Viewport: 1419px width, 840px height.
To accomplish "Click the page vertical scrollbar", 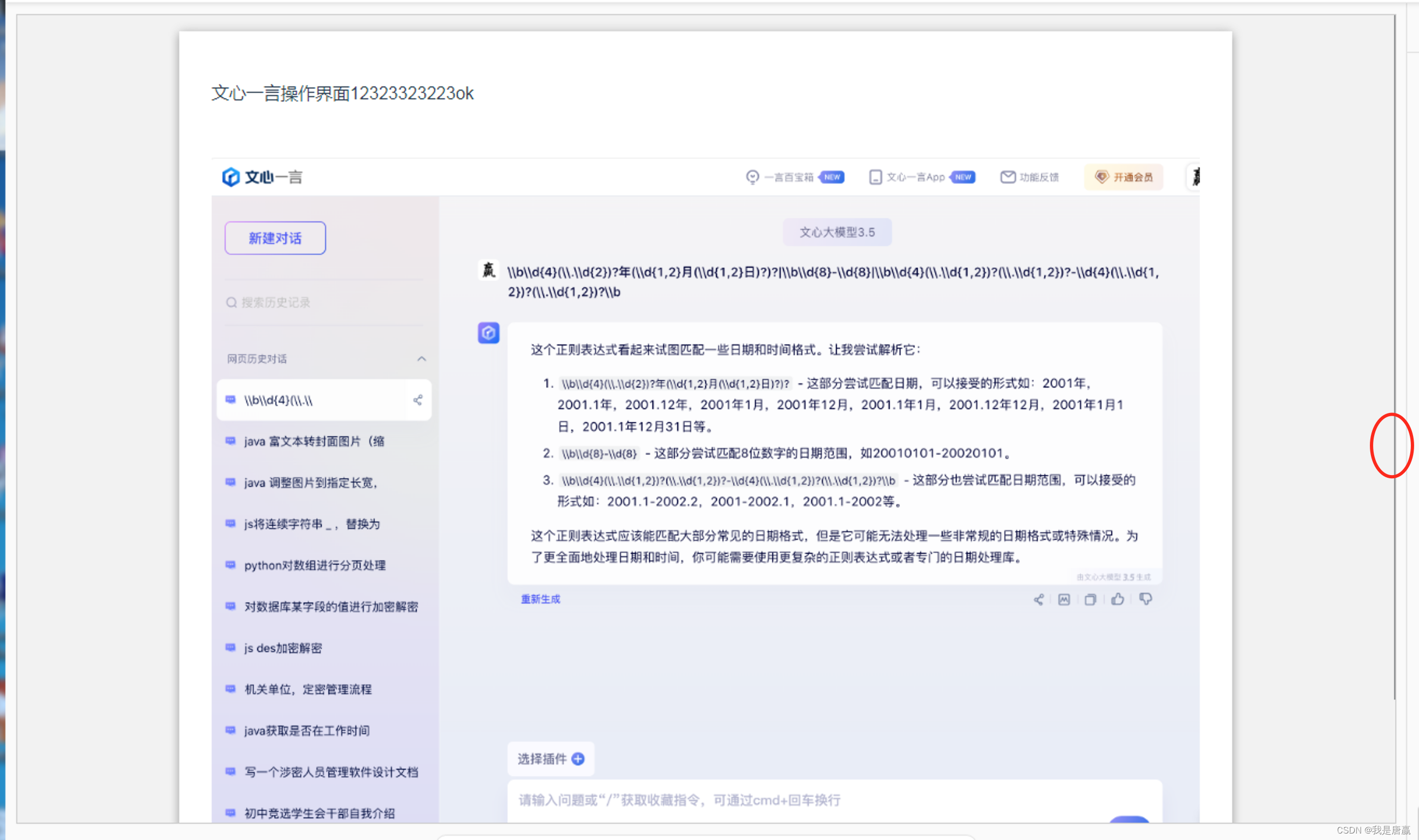I will click(1395, 357).
